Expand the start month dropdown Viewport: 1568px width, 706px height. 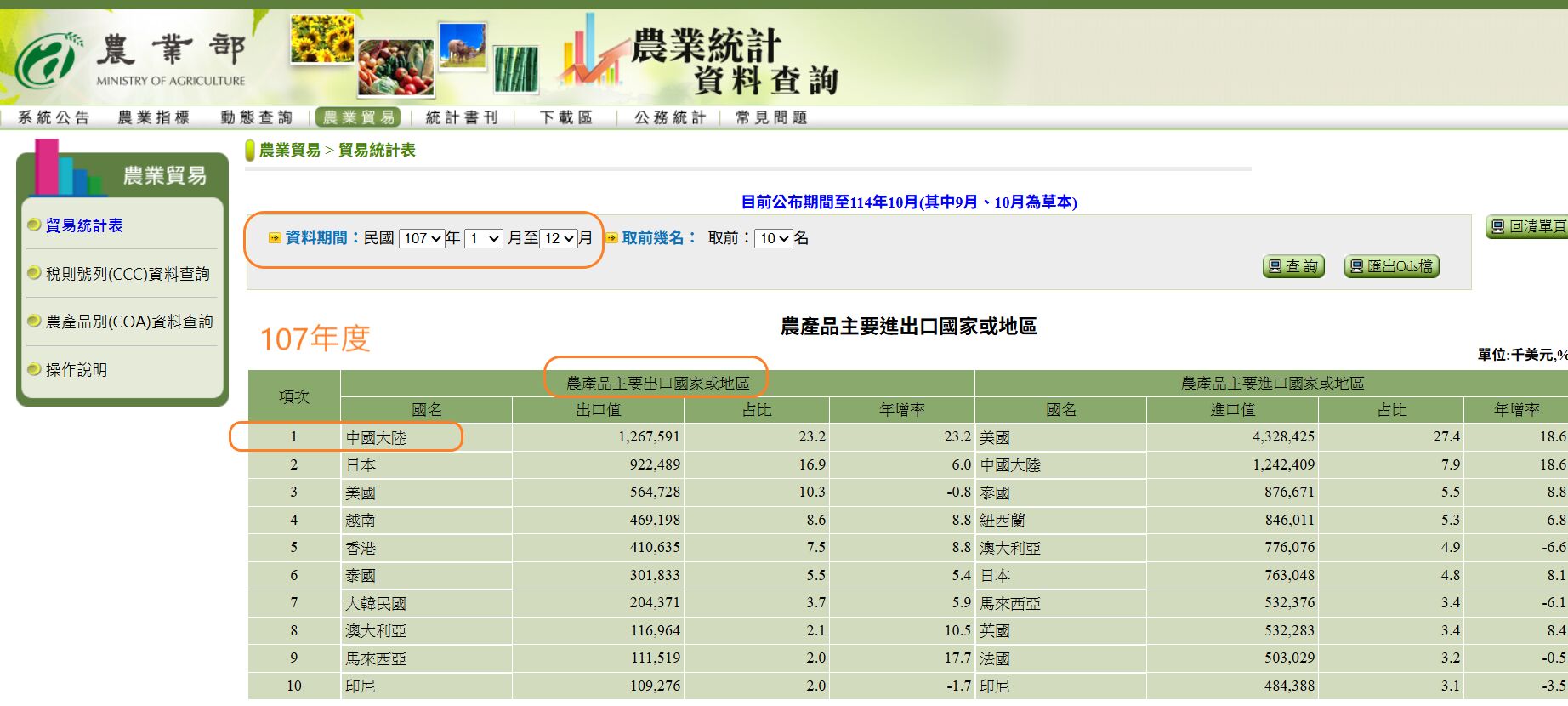coord(483,239)
